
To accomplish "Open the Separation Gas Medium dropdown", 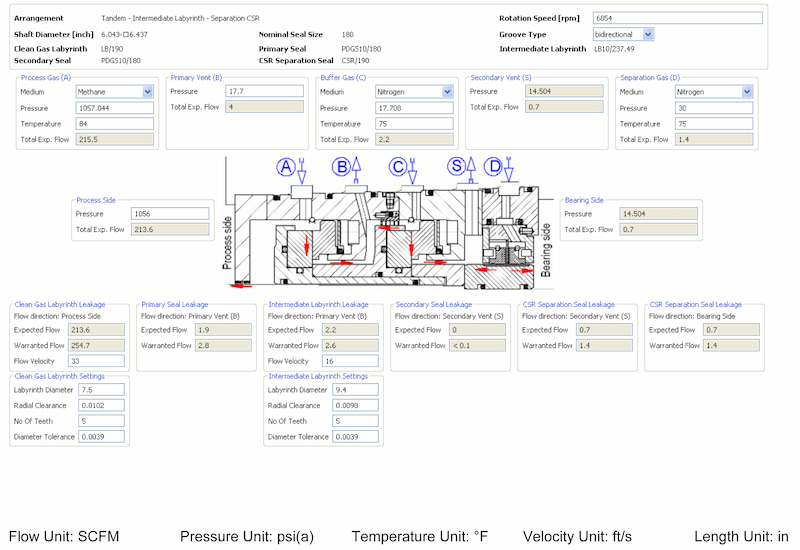I will tap(747, 92).
